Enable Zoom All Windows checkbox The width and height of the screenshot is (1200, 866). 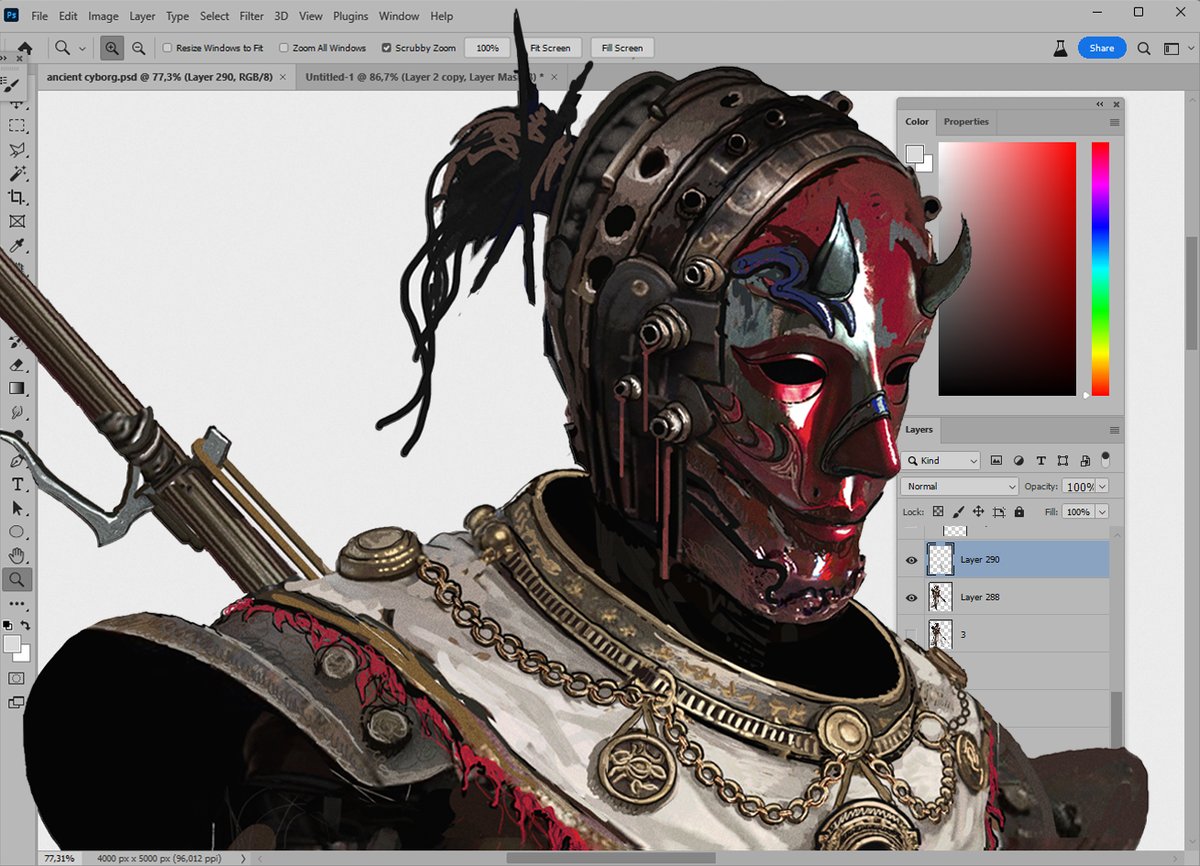click(x=284, y=48)
